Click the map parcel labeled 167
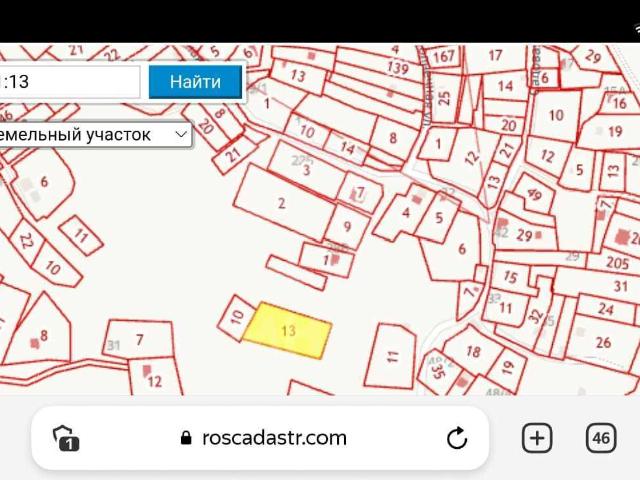Viewport: 640px width, 480px height. 443,57
